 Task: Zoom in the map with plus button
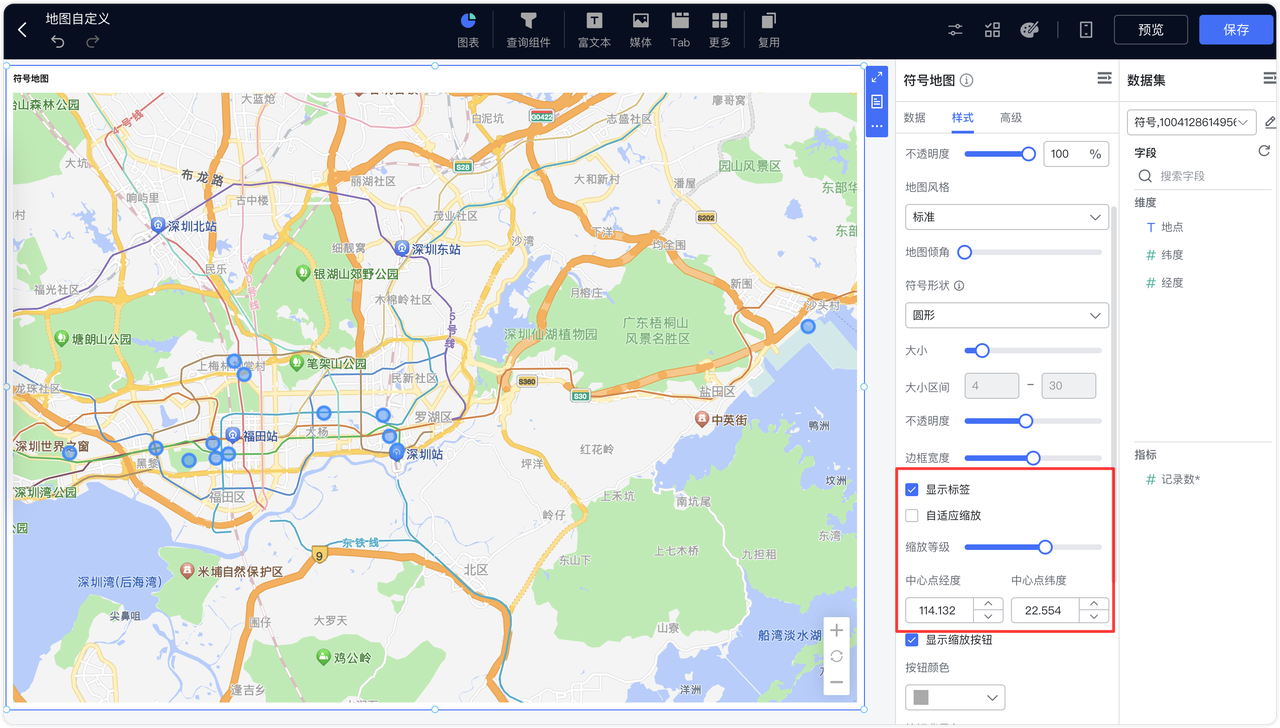point(837,631)
